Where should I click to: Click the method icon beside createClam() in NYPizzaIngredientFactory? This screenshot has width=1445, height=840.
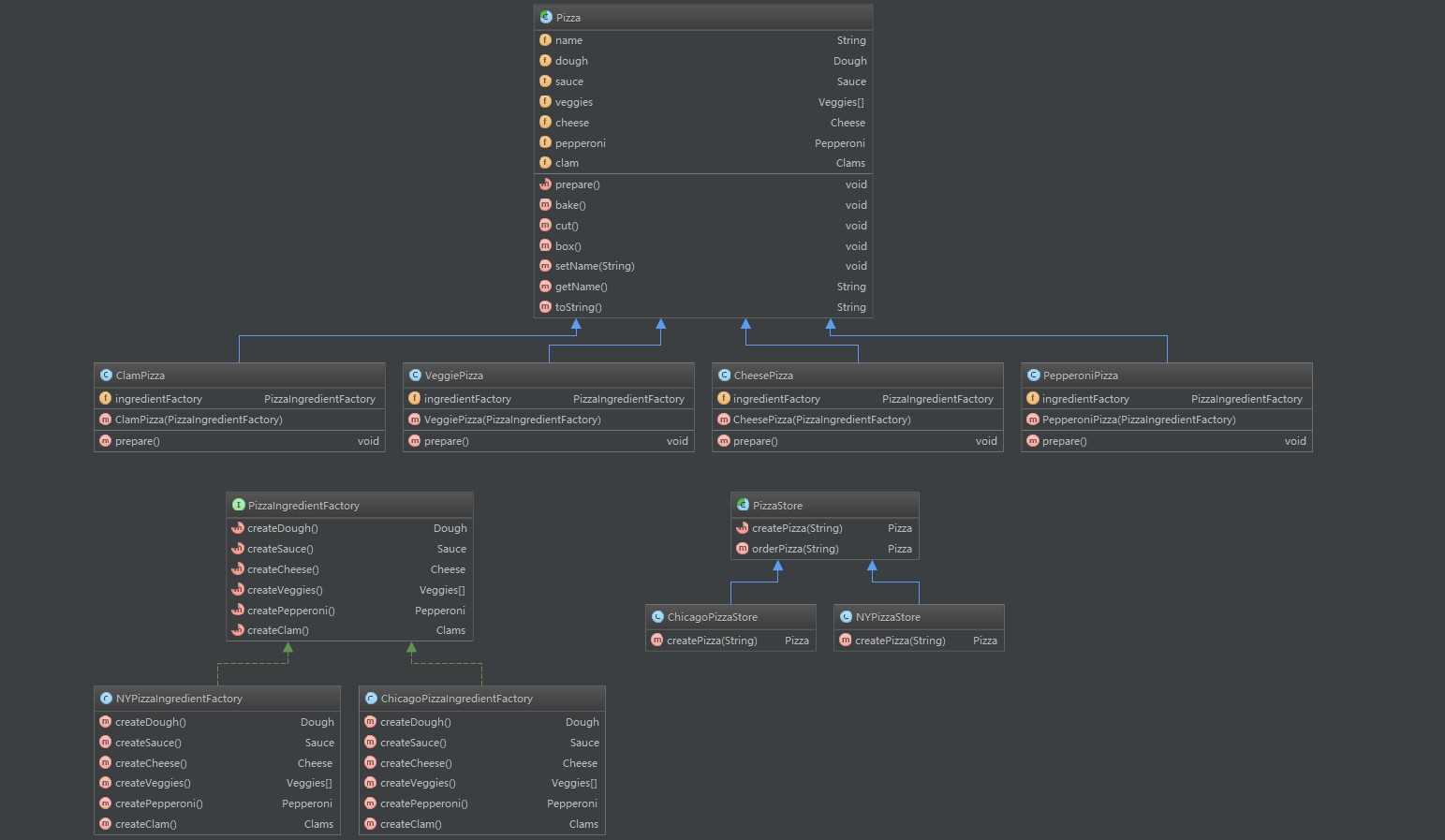click(105, 824)
